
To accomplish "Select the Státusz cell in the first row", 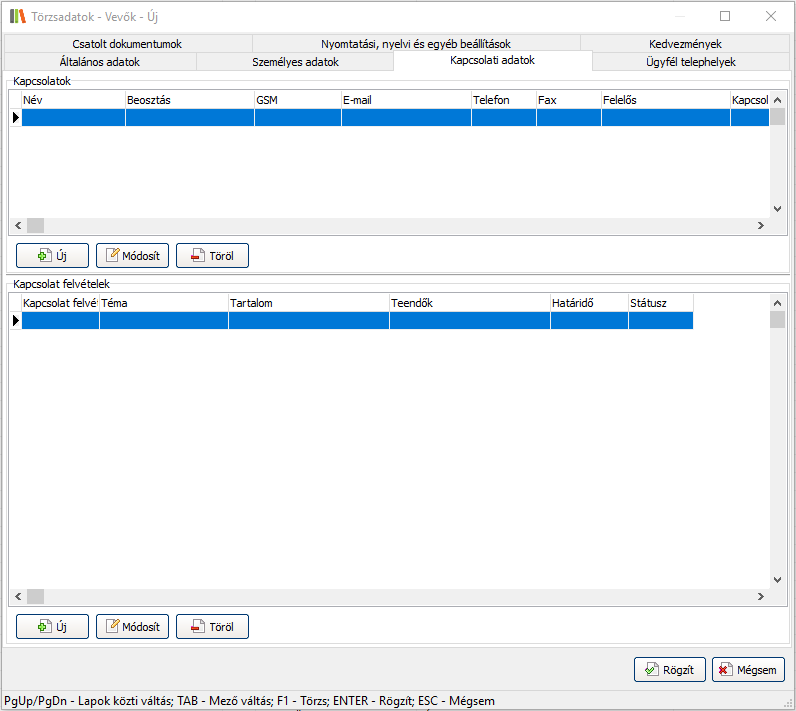I will pos(660,321).
